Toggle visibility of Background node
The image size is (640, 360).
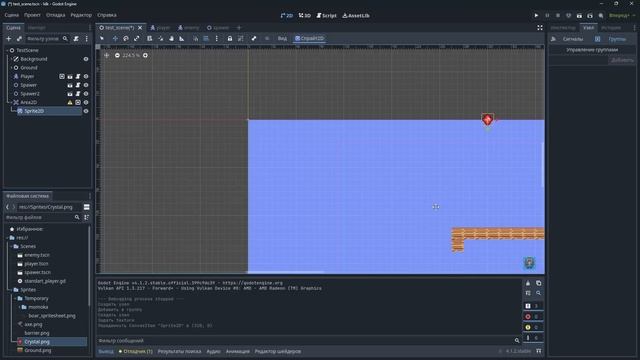click(86, 59)
